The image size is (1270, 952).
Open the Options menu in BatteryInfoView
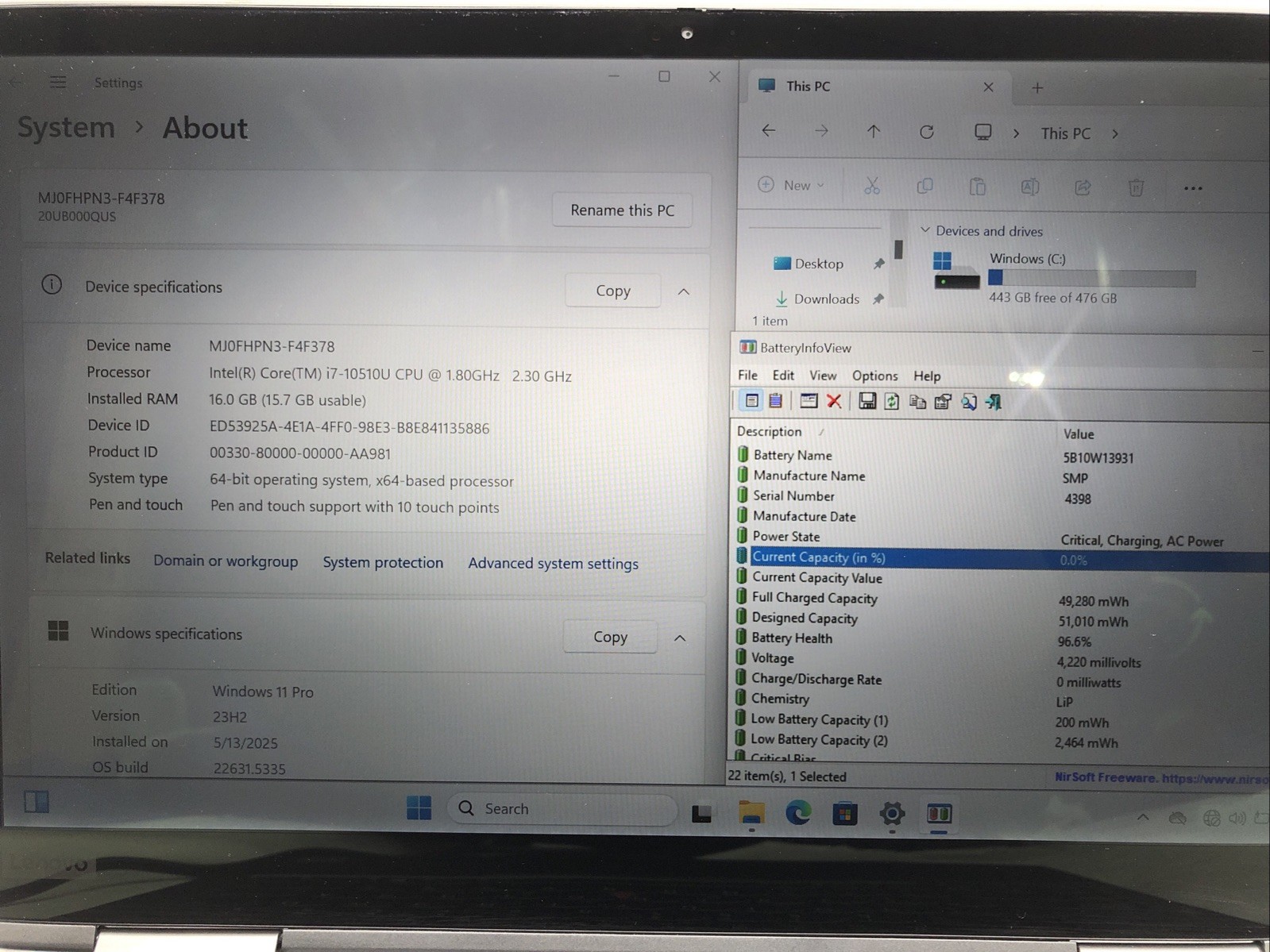coord(874,376)
